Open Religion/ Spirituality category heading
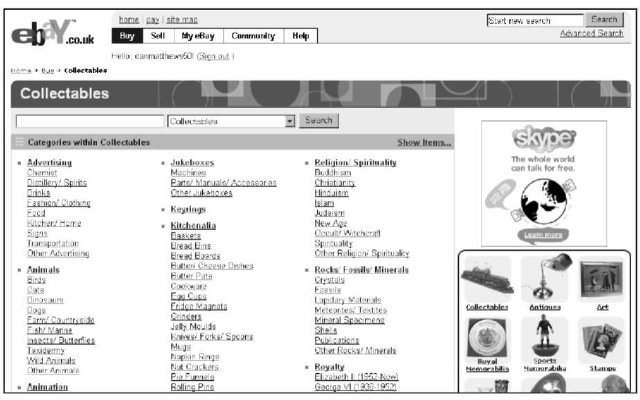 [x=356, y=162]
